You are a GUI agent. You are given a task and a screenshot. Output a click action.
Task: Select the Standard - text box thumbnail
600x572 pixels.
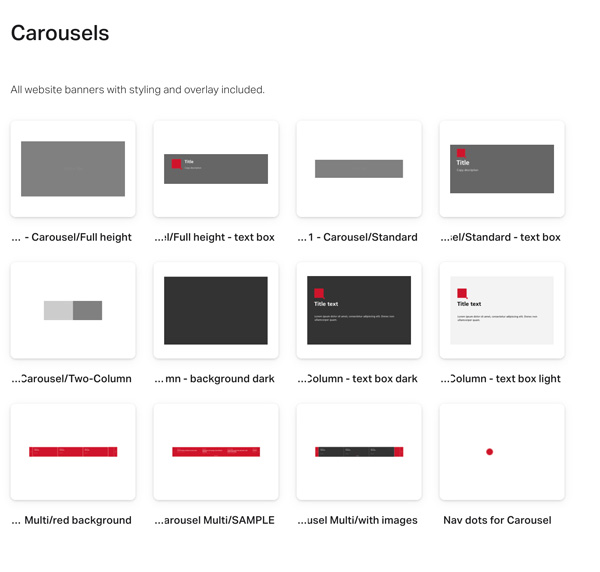click(x=502, y=169)
